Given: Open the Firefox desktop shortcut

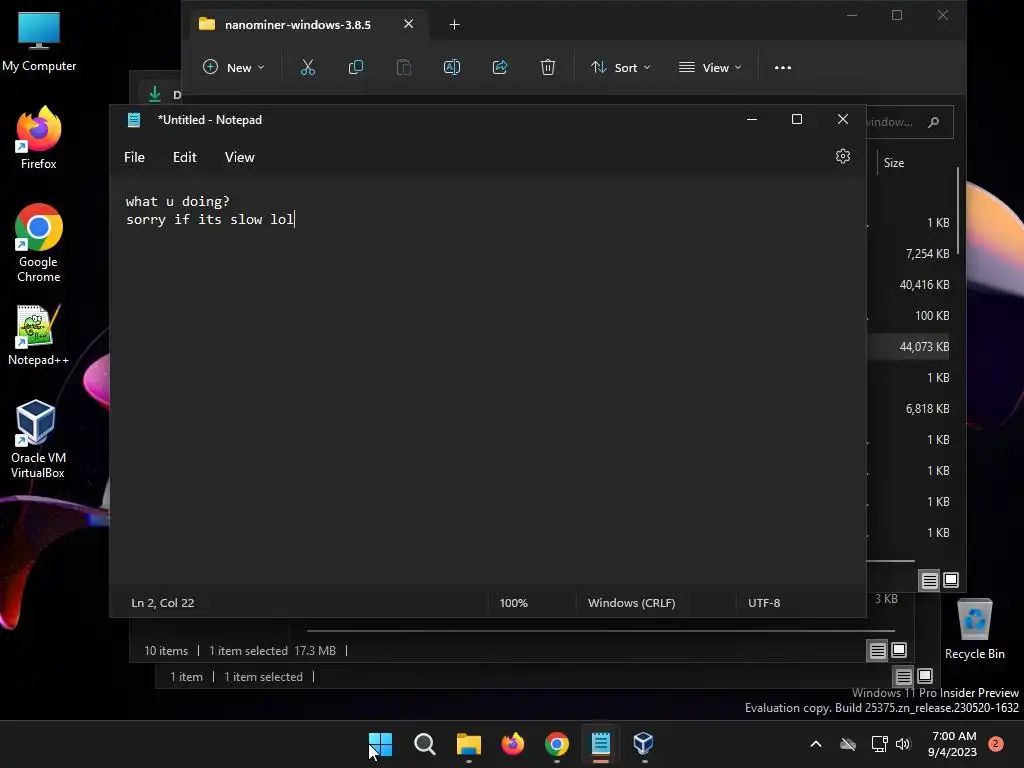Looking at the screenshot, I should point(39,138).
